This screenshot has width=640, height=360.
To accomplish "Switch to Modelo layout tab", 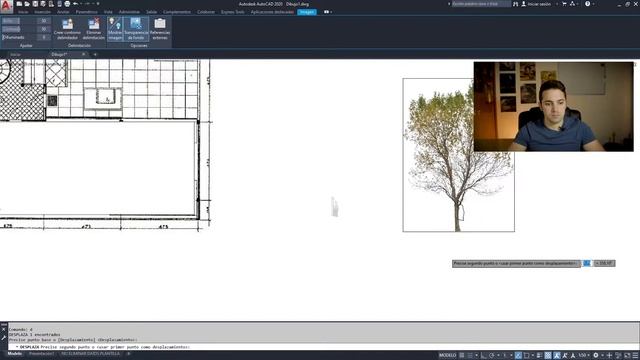I will (x=15, y=354).
